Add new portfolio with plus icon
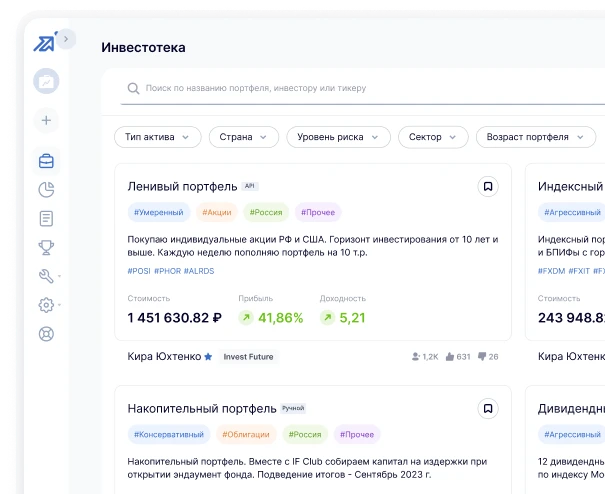Image resolution: width=605 pixels, height=494 pixels. 46,120
